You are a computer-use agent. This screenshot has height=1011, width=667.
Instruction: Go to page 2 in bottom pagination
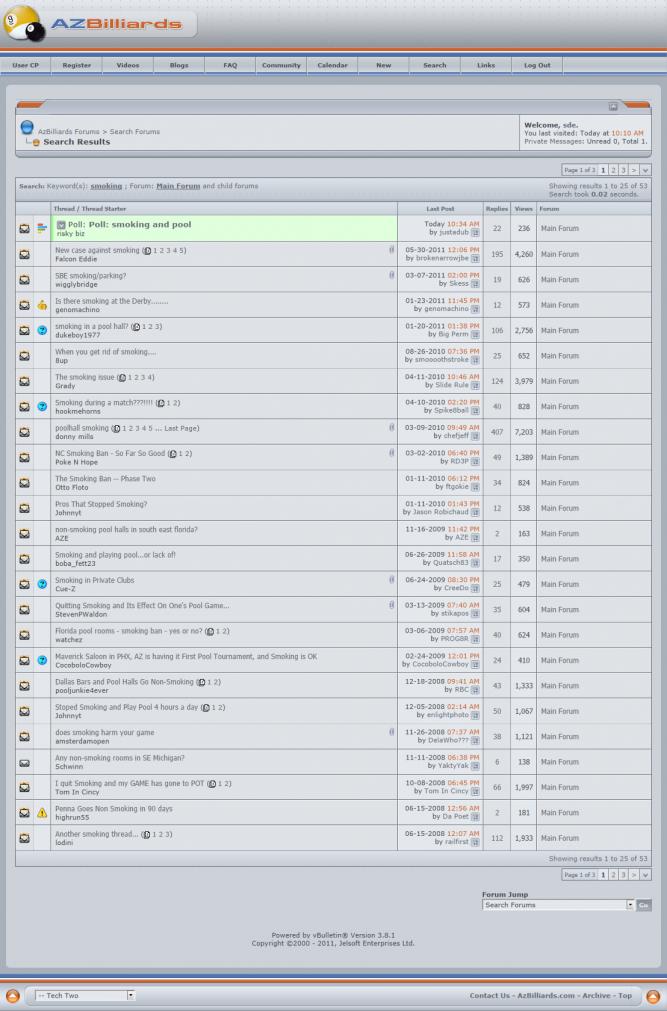612,874
